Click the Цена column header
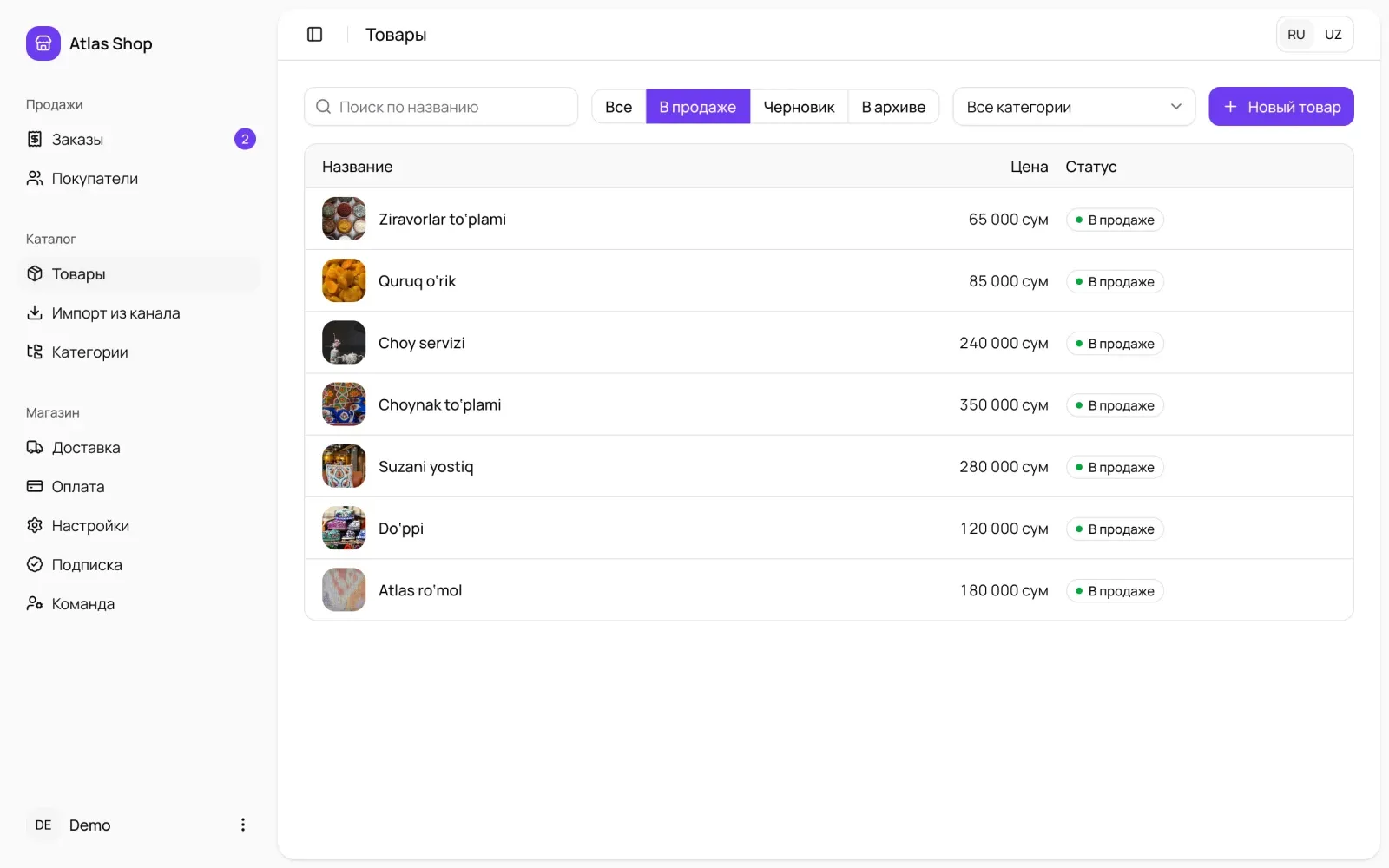1389x868 pixels. (x=1029, y=167)
